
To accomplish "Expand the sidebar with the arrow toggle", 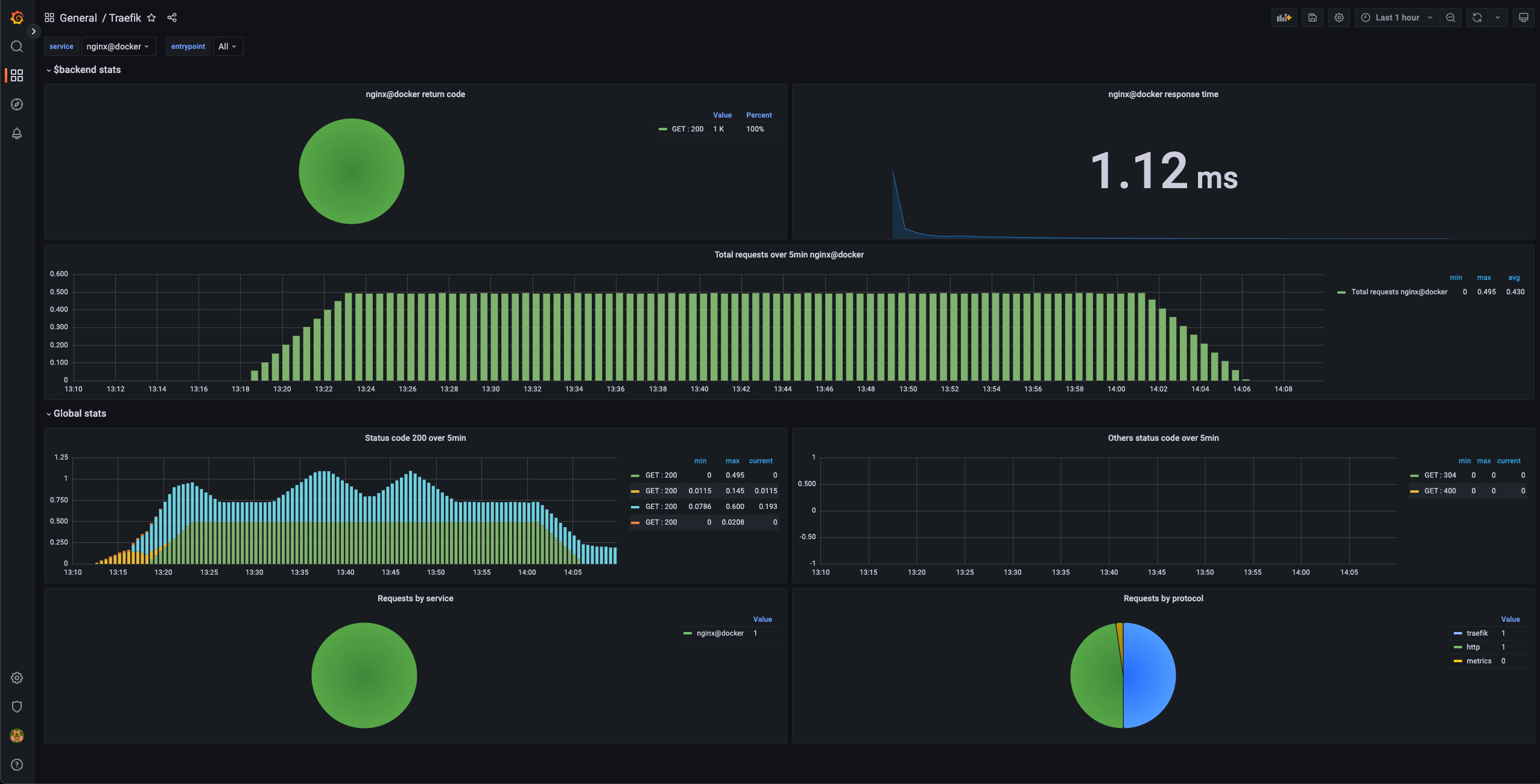I will click(x=33, y=31).
